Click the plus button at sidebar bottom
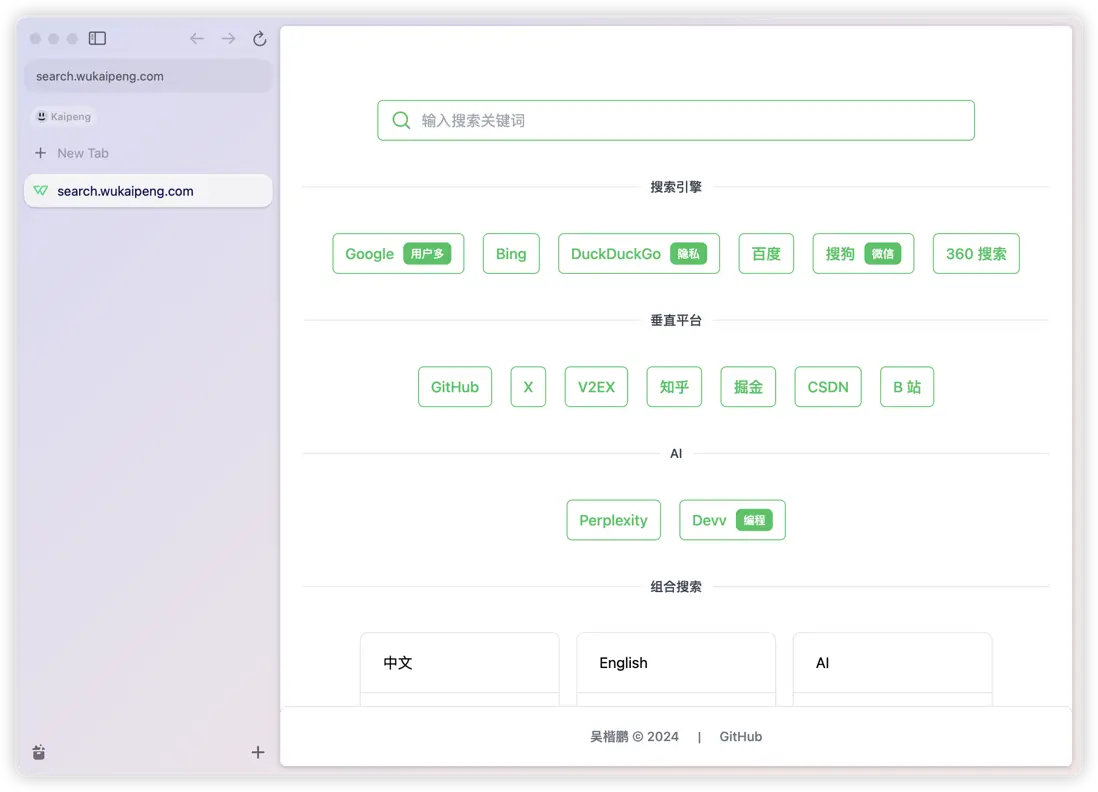 258,752
